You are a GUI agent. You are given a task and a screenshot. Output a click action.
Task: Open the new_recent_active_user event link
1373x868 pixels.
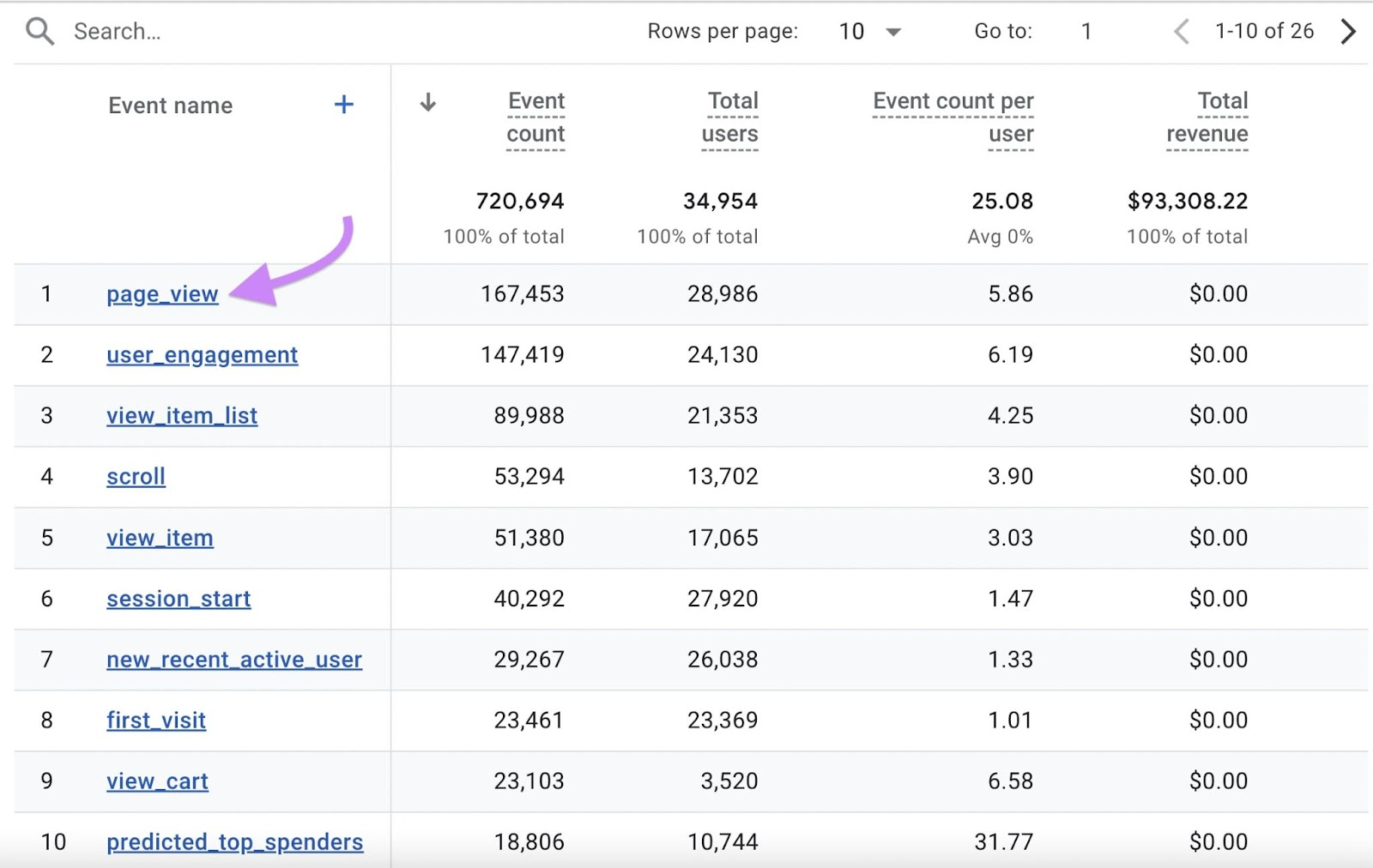(234, 660)
